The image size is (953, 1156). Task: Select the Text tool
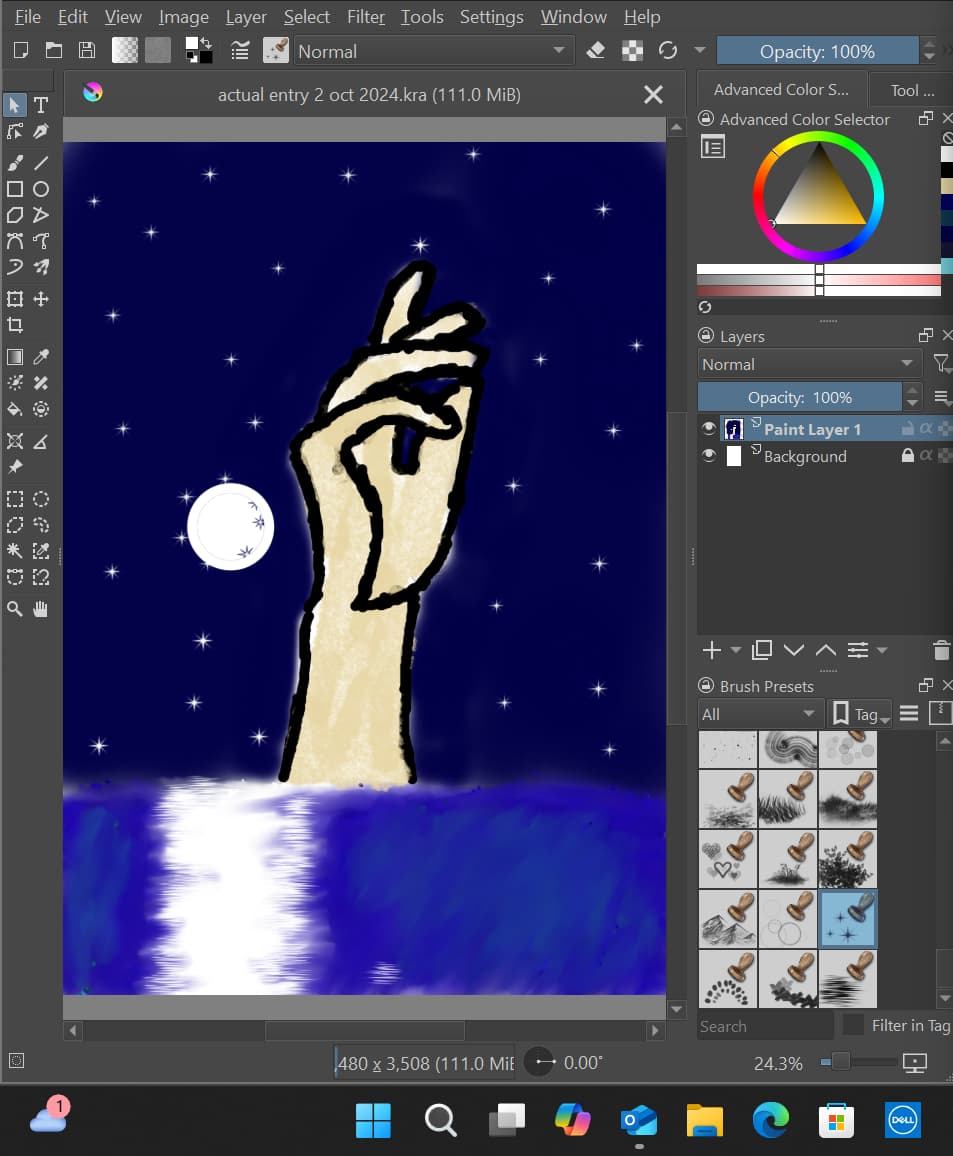(x=41, y=105)
